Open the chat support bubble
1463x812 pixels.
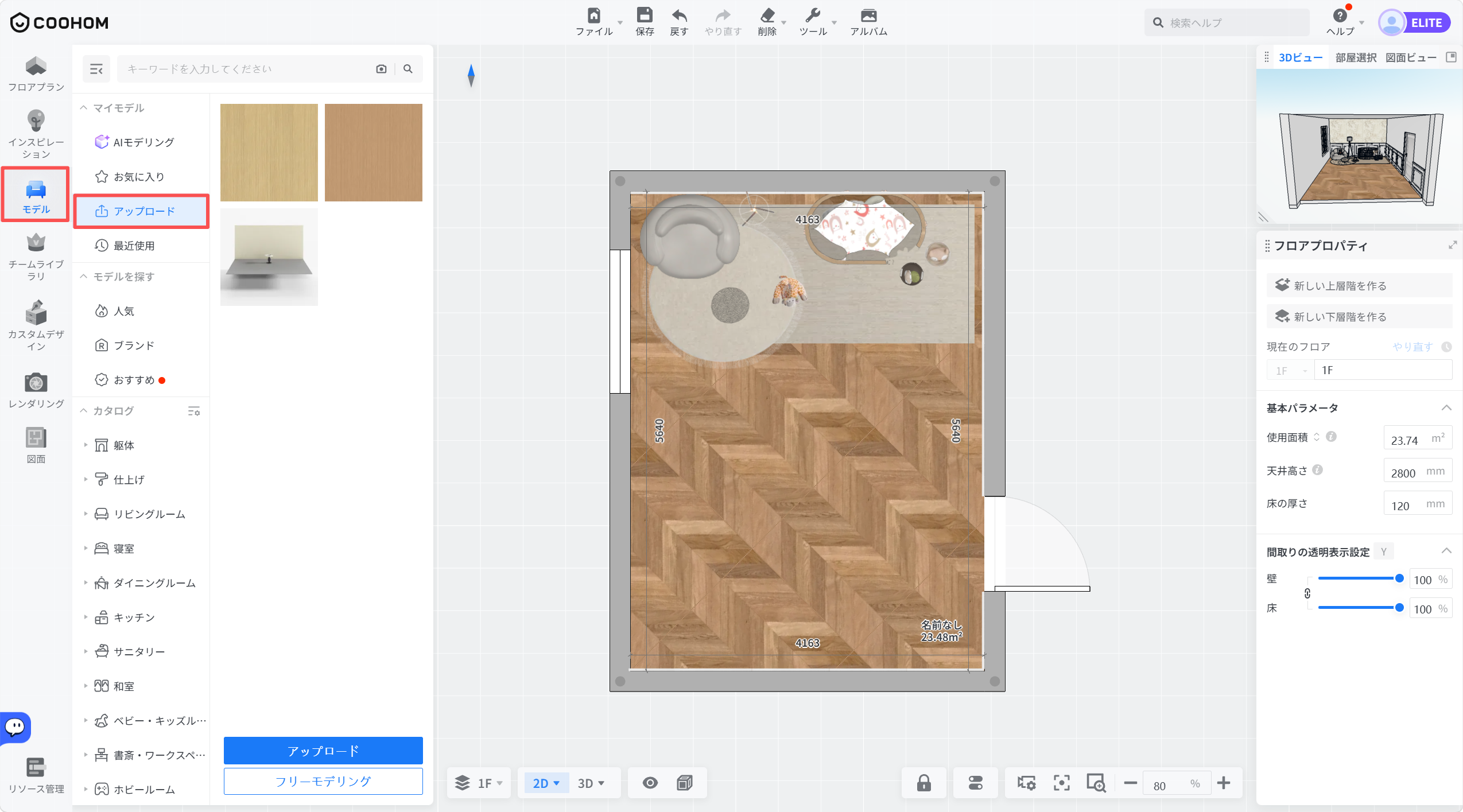pyautogui.click(x=15, y=727)
